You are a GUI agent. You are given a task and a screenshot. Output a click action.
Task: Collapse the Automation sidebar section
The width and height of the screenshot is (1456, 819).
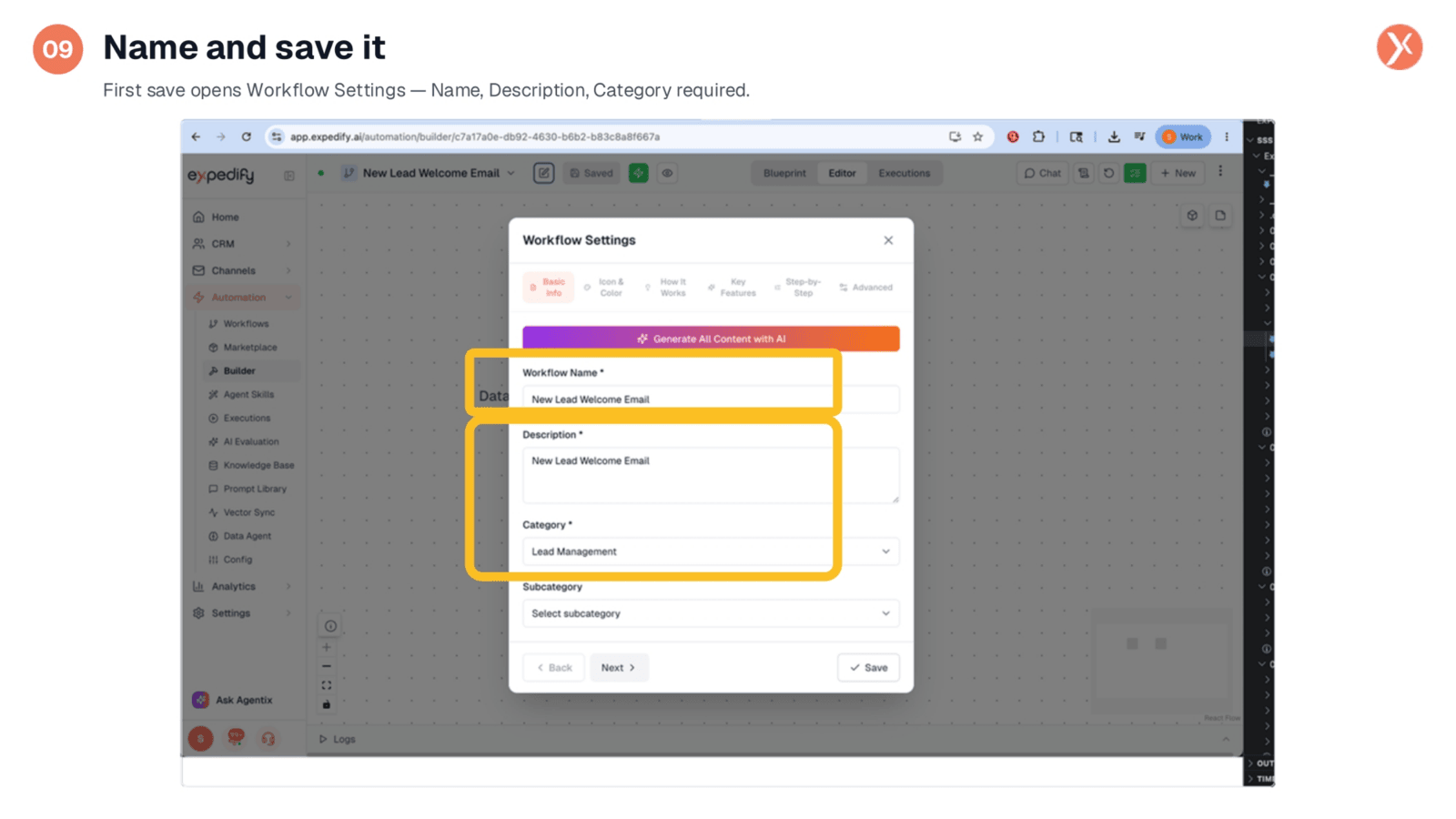pyautogui.click(x=242, y=298)
